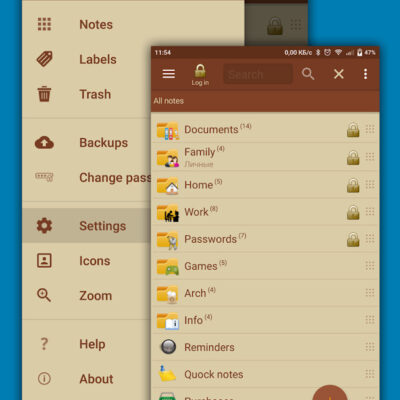Clear search with the X icon

pos(339,74)
